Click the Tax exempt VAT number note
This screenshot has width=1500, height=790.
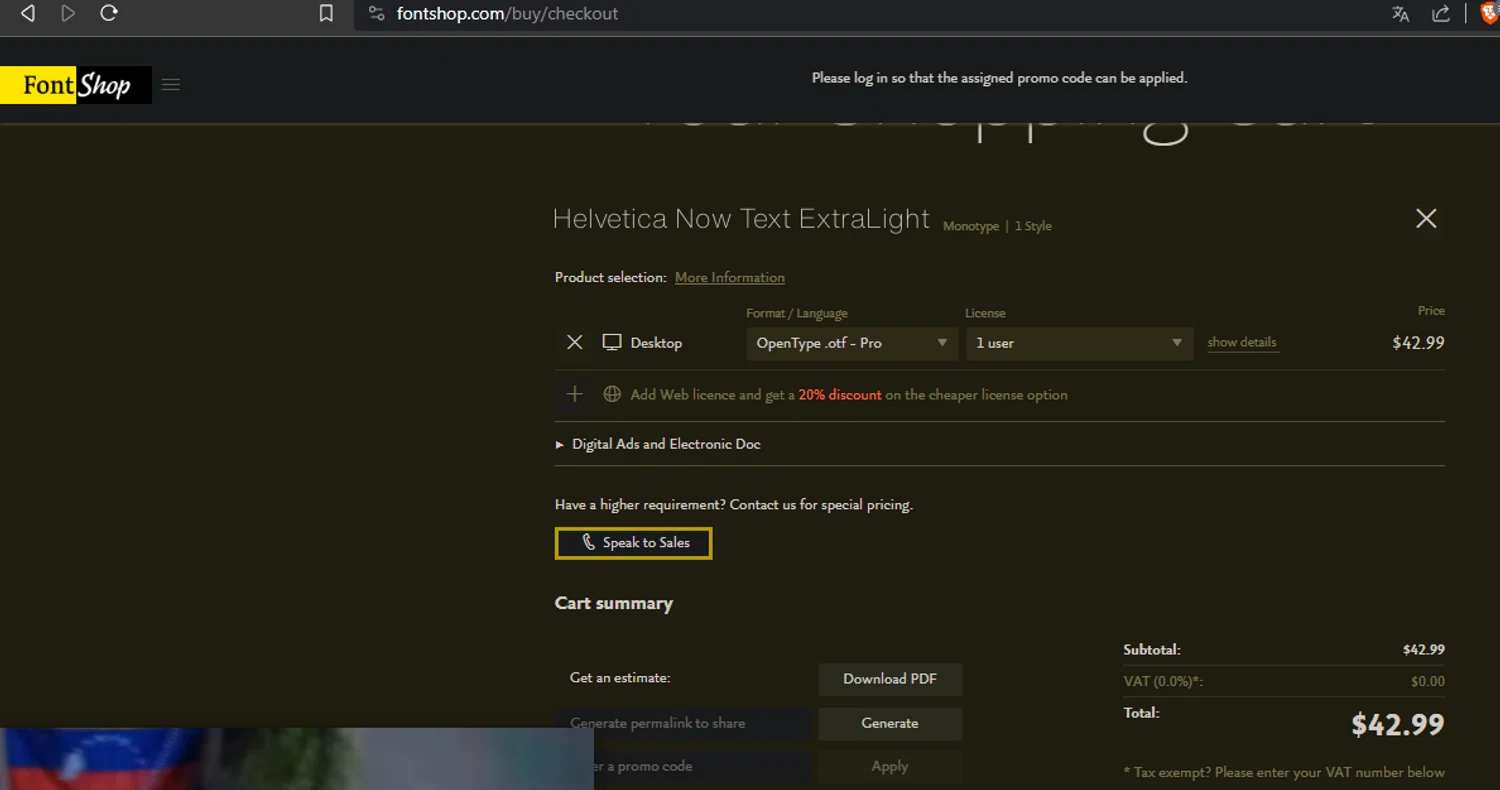click(x=1284, y=772)
